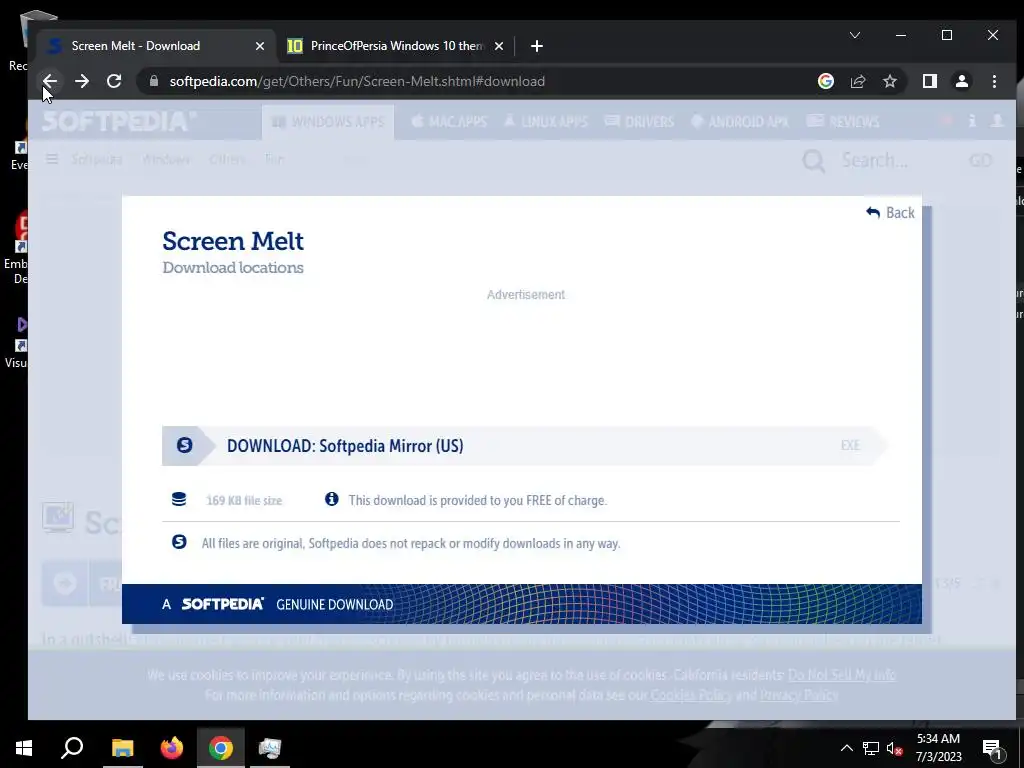Open the Windows Start menu
This screenshot has width=1024, height=768.
point(24,748)
